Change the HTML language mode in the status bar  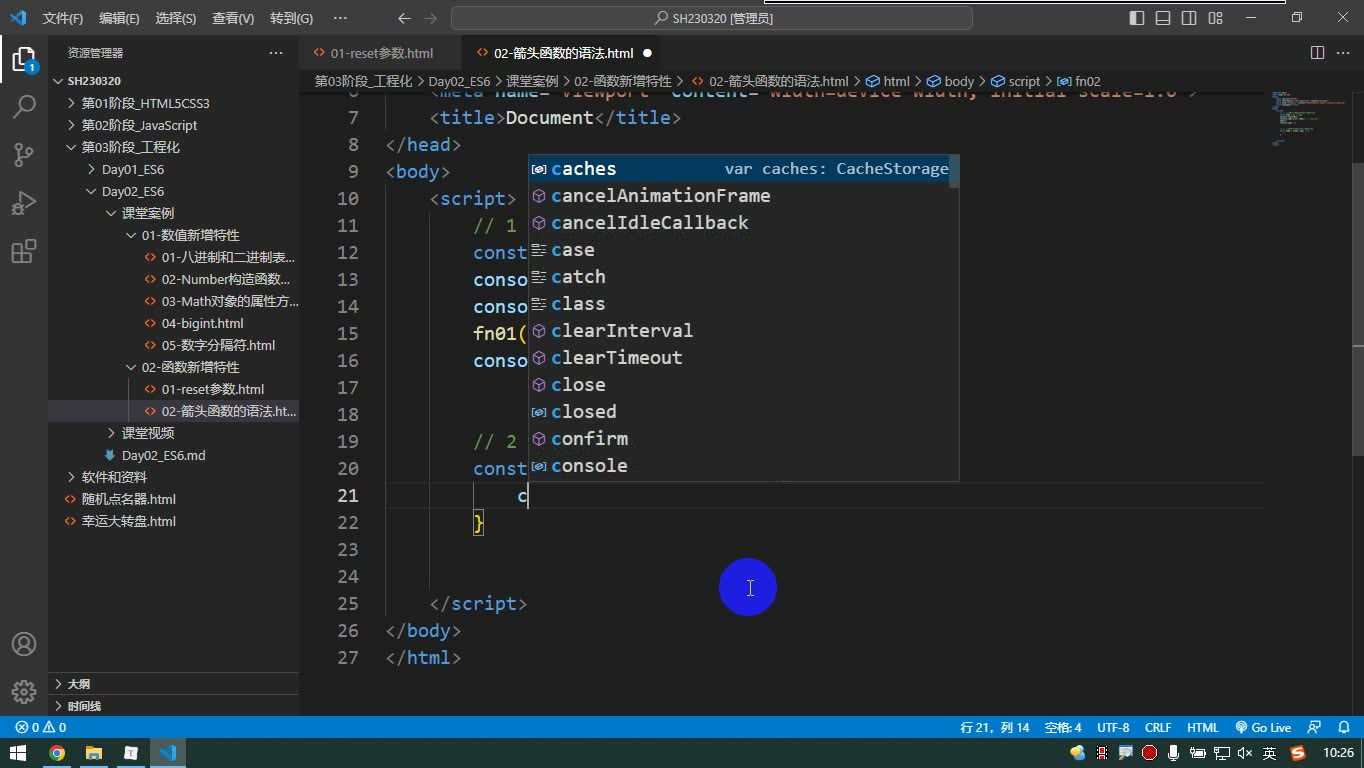[x=1202, y=728]
